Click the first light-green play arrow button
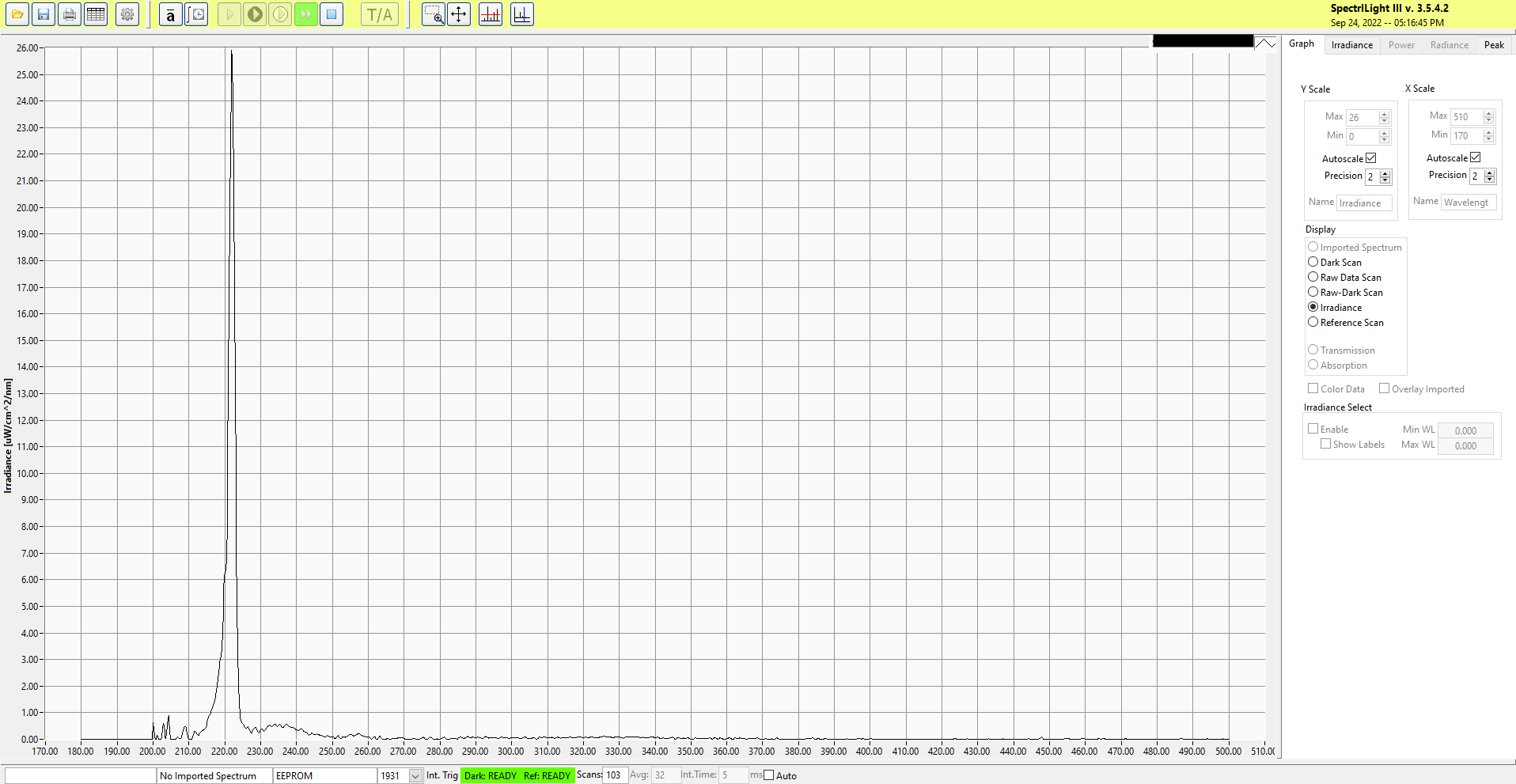The height and width of the screenshot is (784, 1516). click(x=229, y=14)
